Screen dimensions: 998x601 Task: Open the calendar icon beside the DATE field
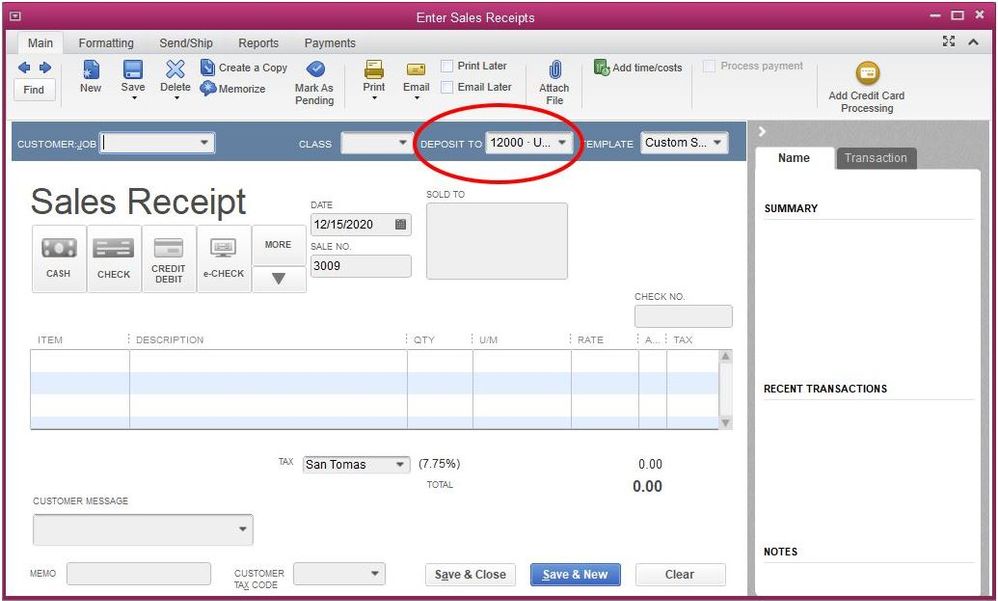[x=402, y=224]
